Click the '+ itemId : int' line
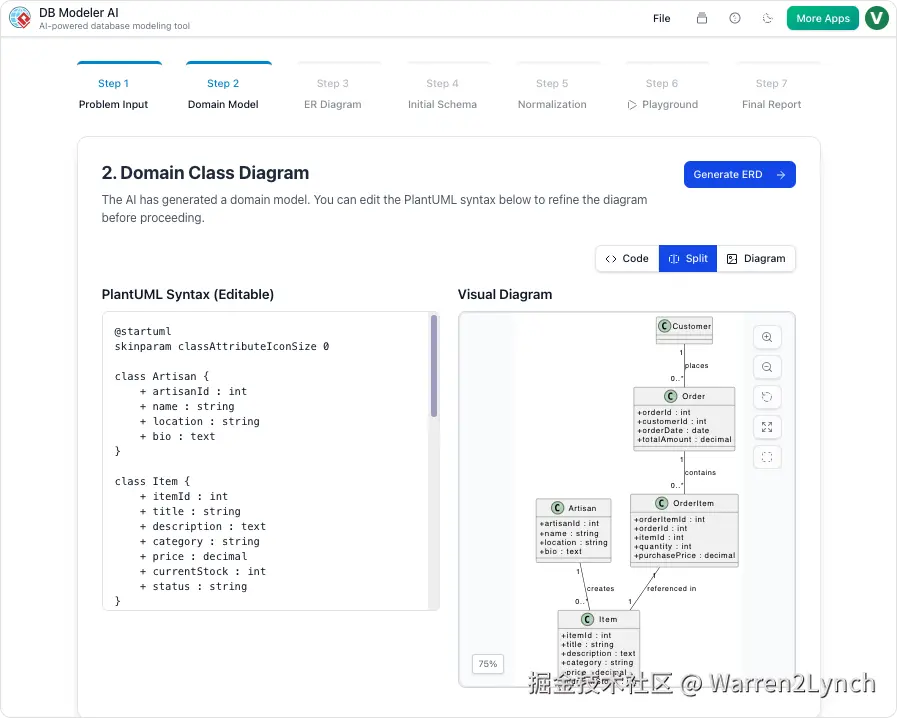 184,496
